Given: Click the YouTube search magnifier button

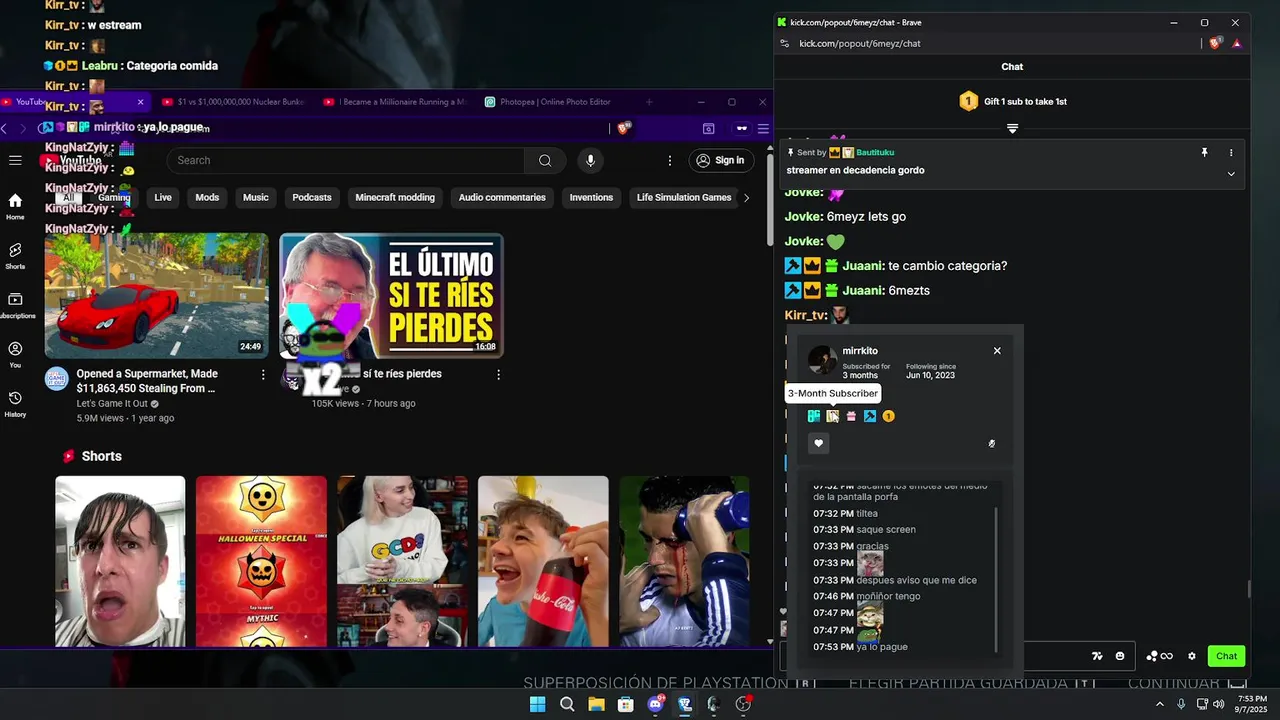Looking at the screenshot, I should 545,160.
